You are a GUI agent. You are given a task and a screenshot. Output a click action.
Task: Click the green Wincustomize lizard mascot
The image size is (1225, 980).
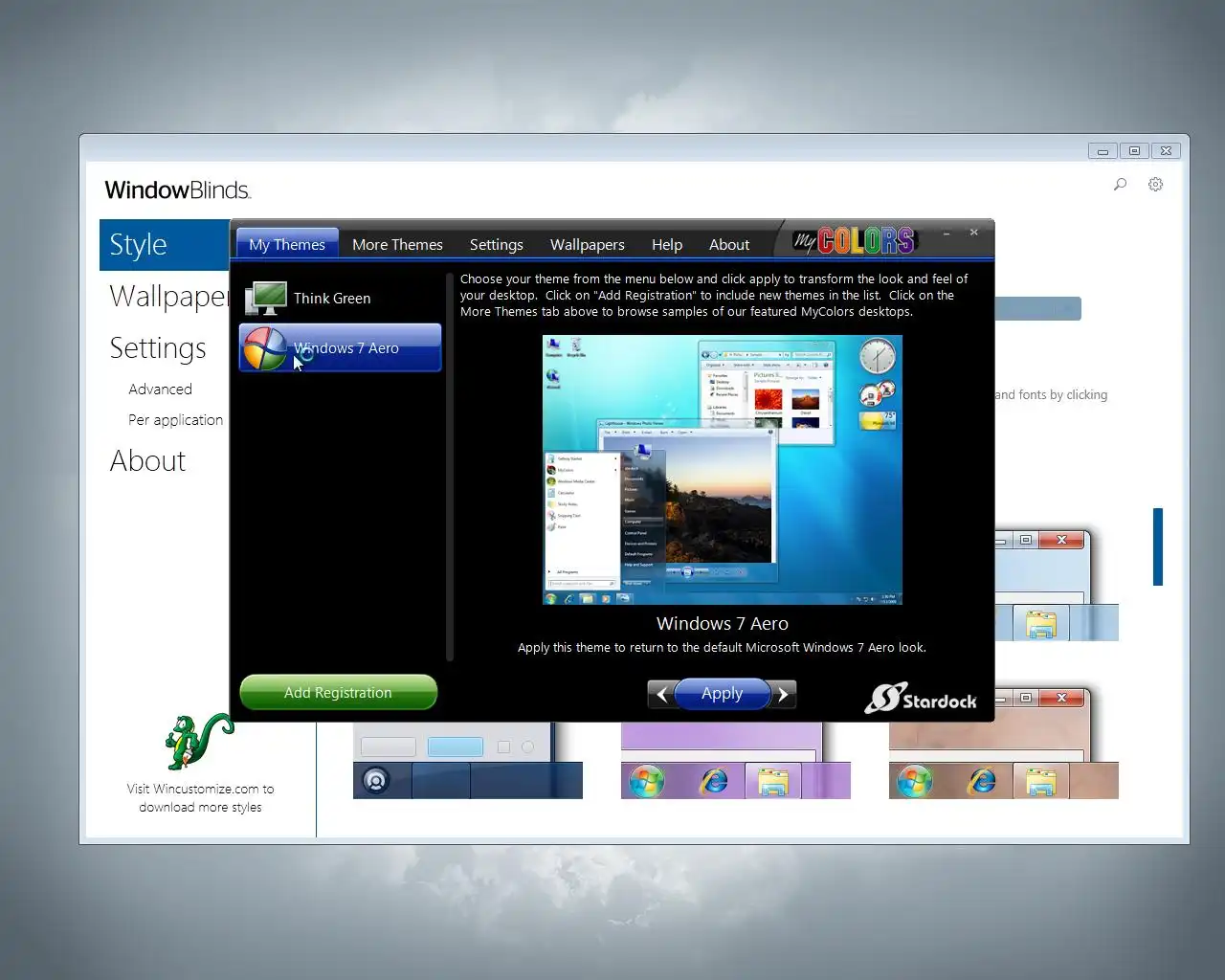coord(198,740)
